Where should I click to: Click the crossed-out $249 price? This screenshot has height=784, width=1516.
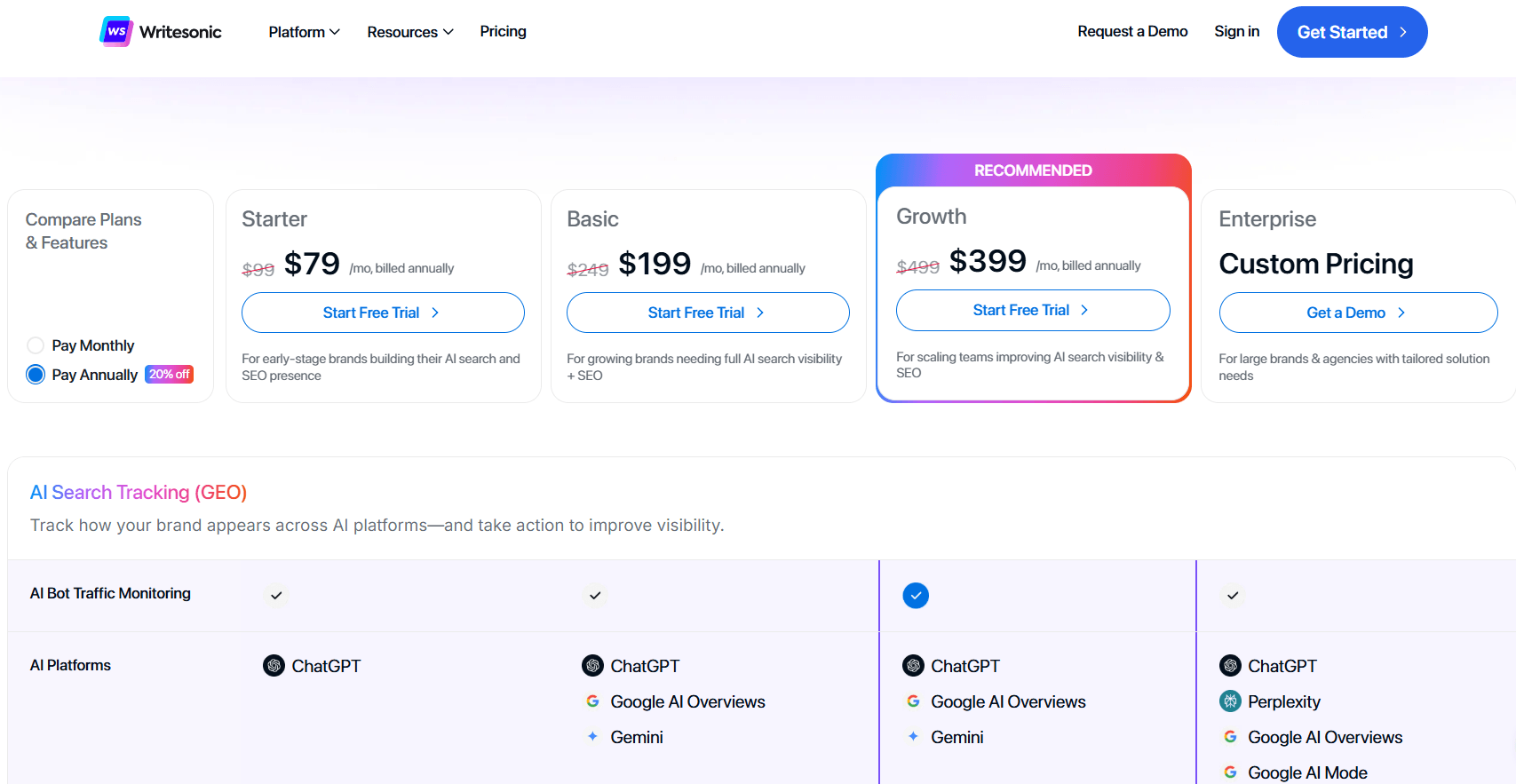click(588, 269)
